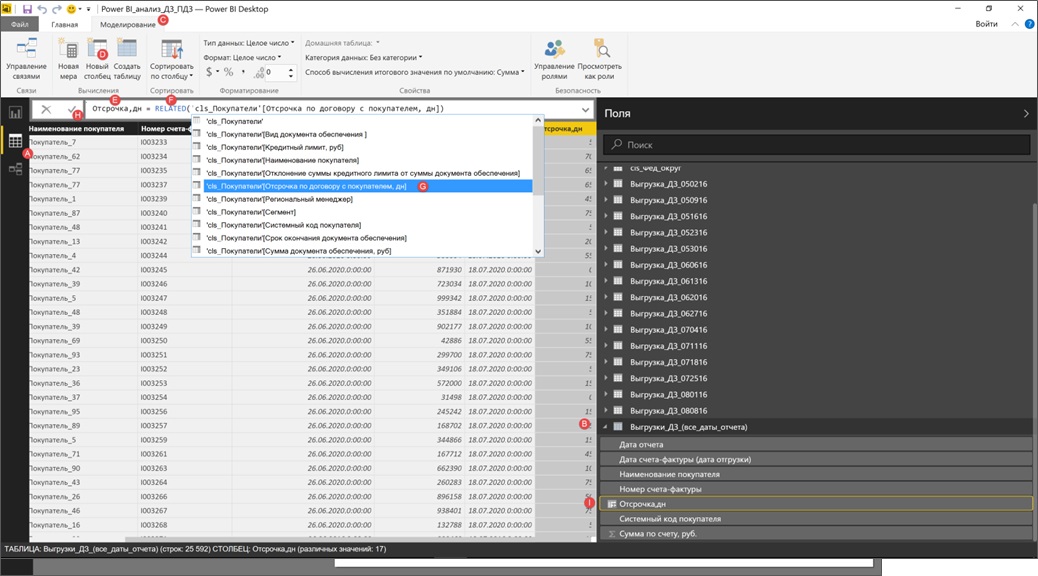Collapse the ribbon with the chevron near Войти
Viewport: 1038px width, 576px height.
1015,24
